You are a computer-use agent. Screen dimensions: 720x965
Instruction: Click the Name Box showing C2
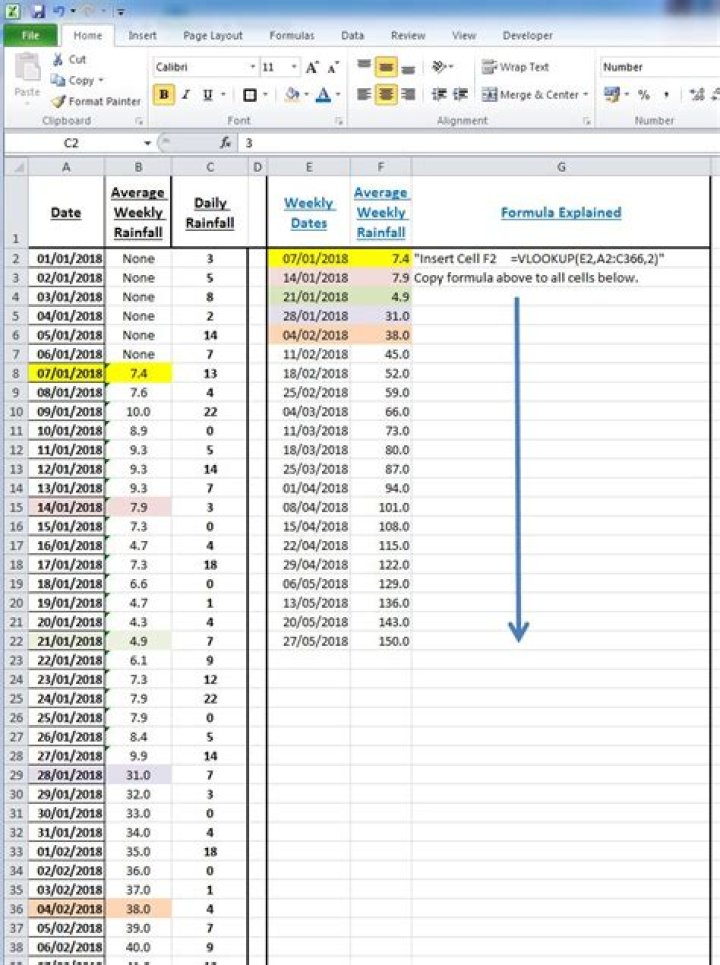pos(72,143)
